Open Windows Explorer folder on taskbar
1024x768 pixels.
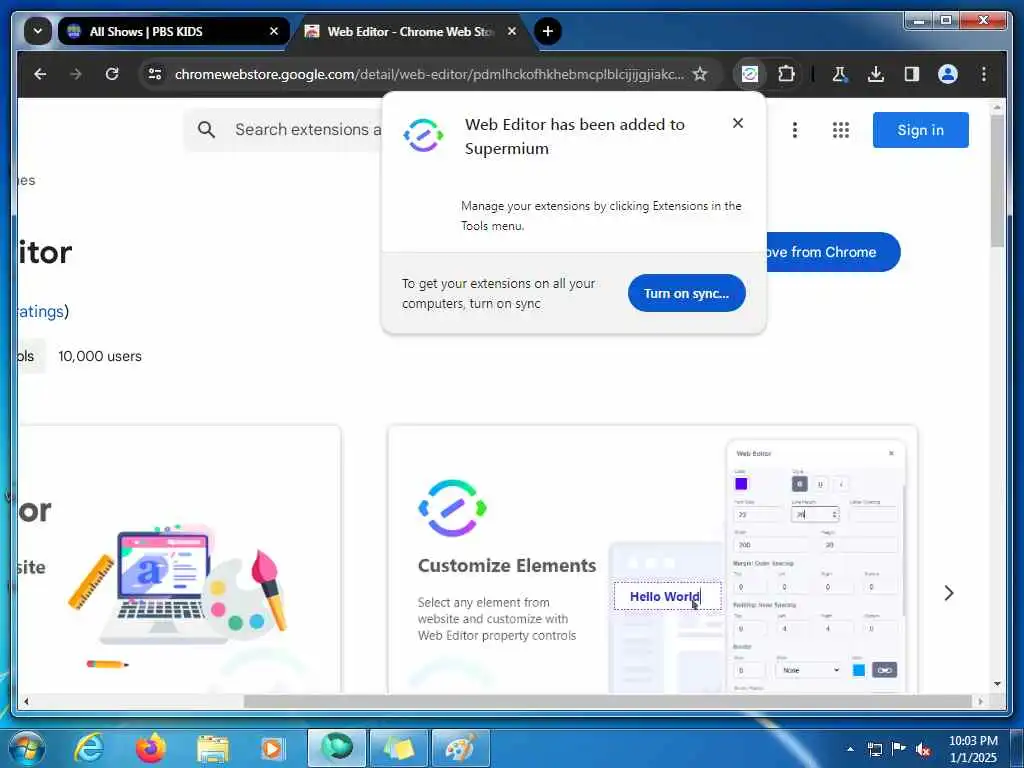213,750
